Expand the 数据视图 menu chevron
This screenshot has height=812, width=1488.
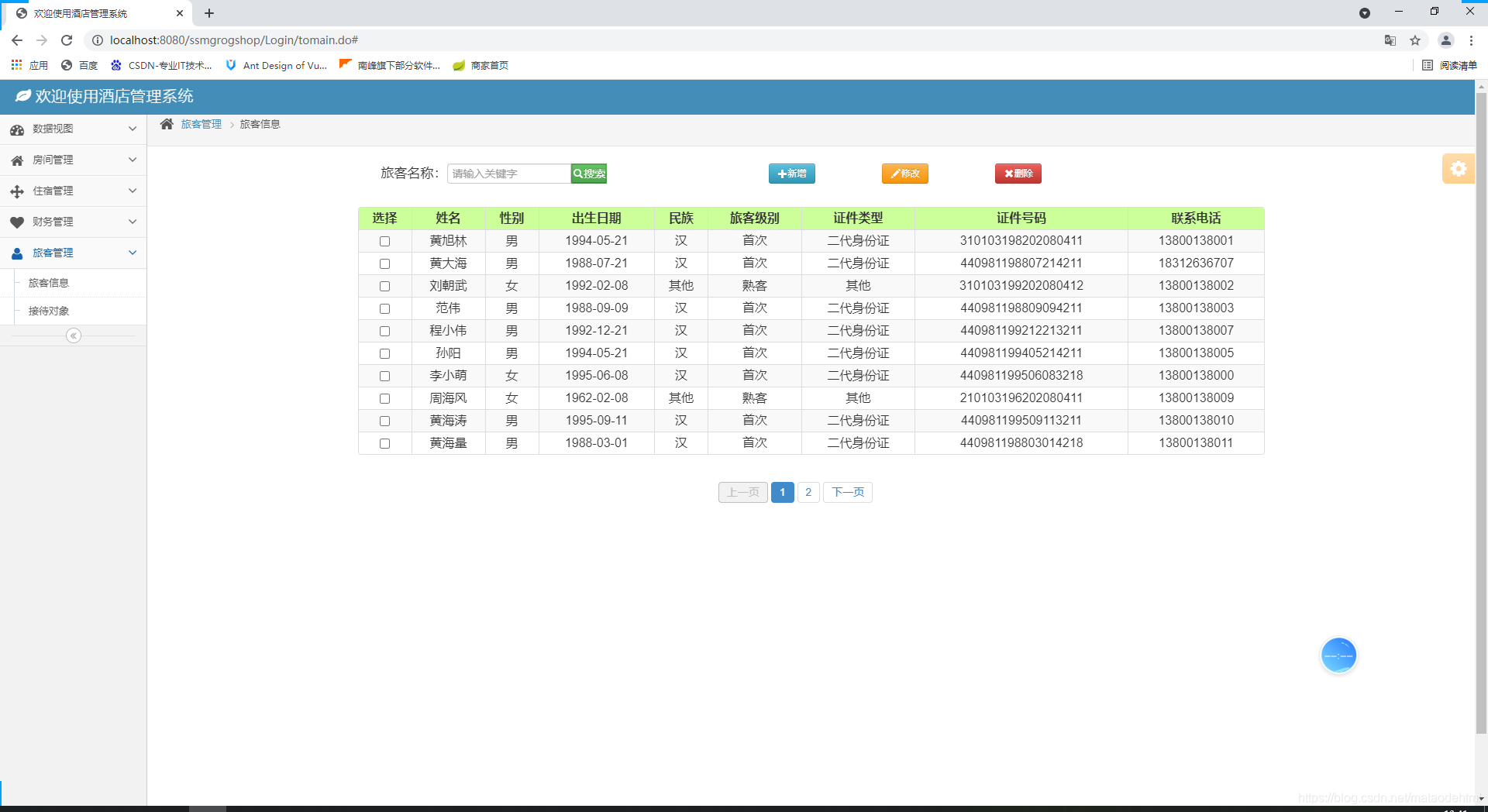pyautogui.click(x=133, y=129)
